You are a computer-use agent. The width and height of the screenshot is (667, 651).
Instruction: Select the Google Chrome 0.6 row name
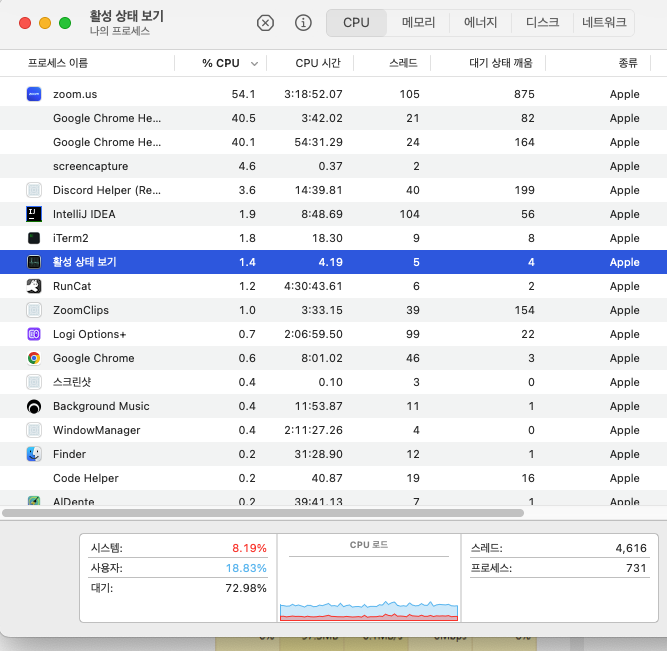coord(94,358)
